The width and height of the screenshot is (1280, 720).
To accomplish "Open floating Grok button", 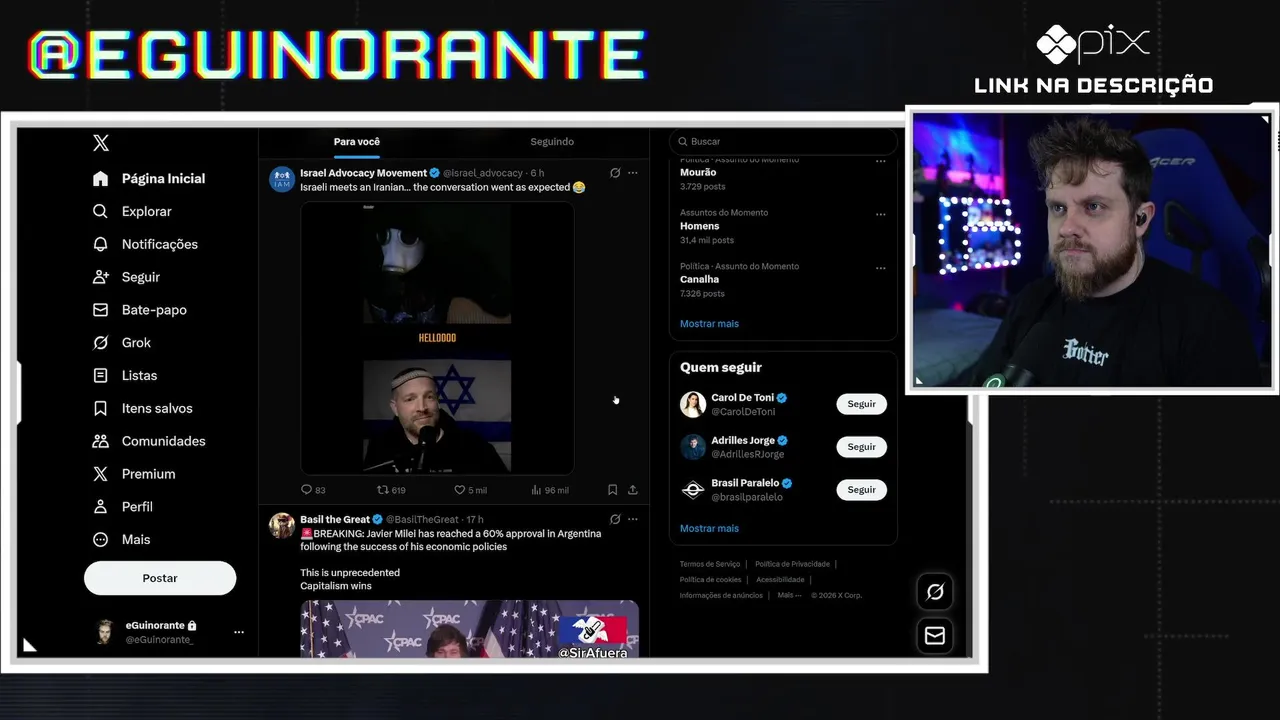I will point(935,592).
